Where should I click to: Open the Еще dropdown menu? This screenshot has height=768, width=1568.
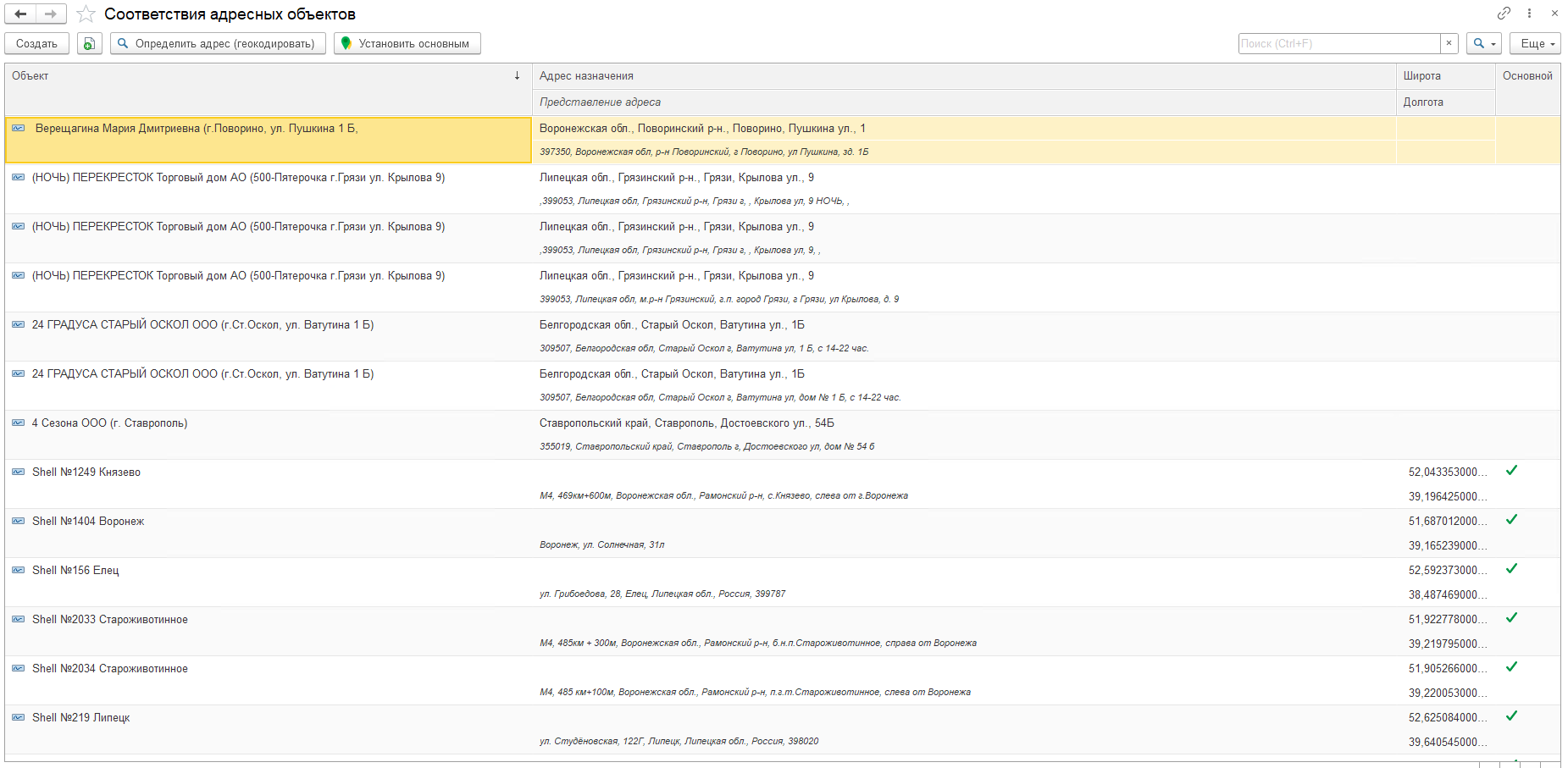pos(1534,43)
